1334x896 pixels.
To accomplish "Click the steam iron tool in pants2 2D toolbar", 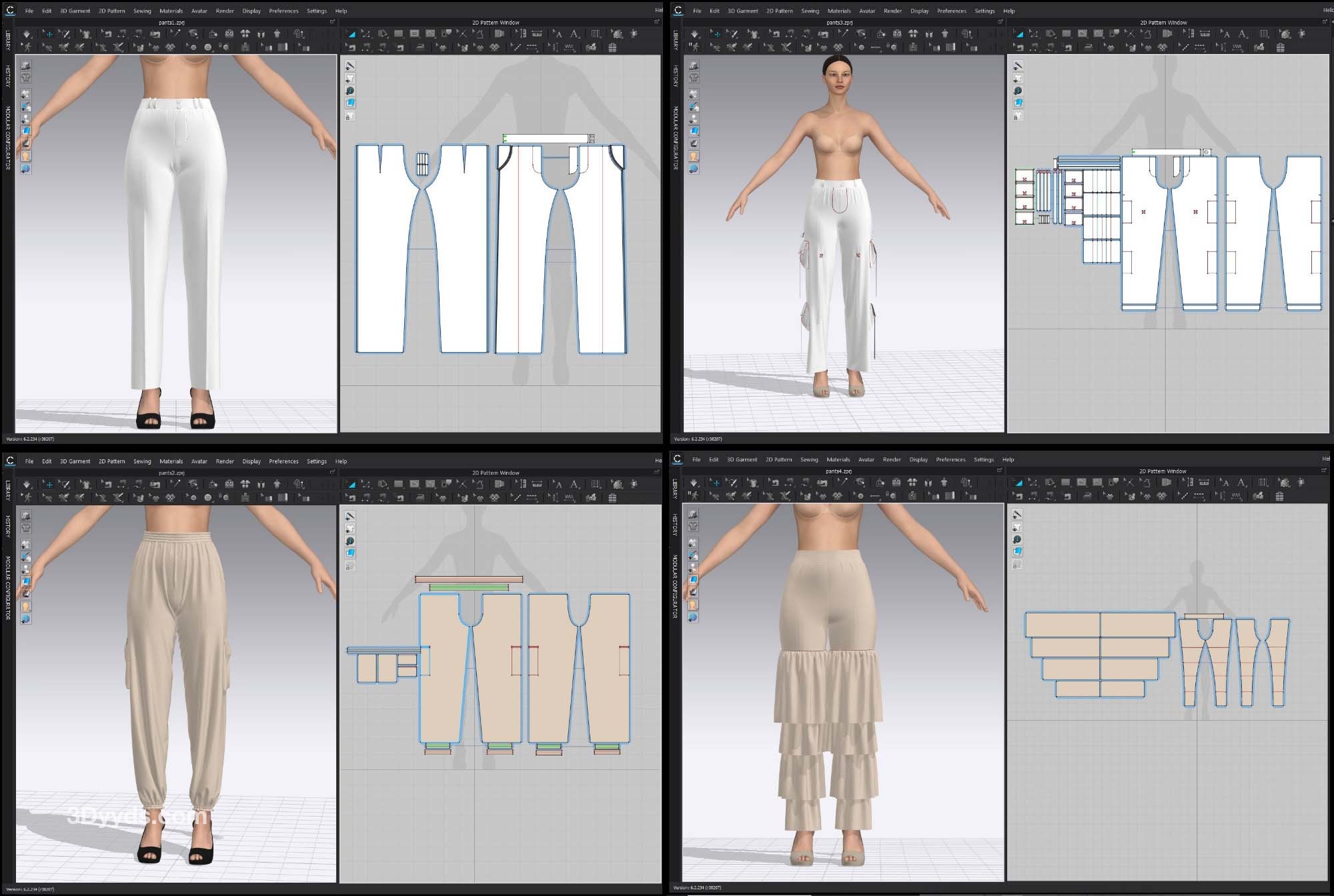I will point(420,498).
